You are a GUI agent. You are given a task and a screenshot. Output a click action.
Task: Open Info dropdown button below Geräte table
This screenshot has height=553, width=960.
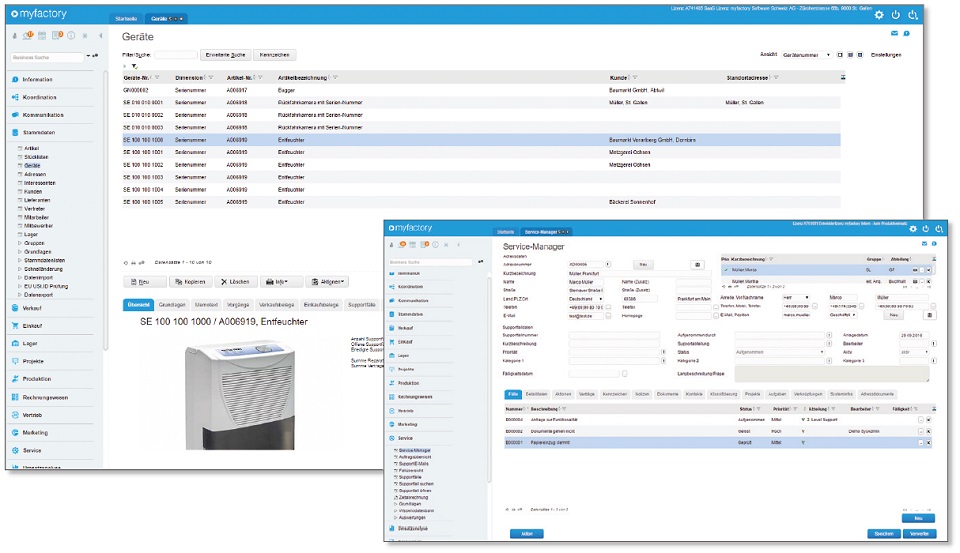pyautogui.click(x=282, y=282)
